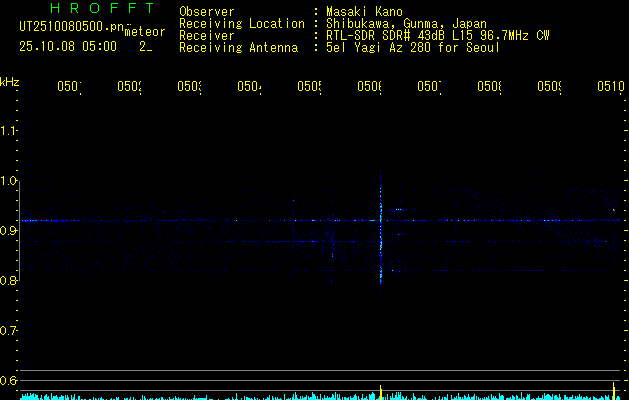Click the 0501 time axis label
This screenshot has height=400, width=629.
point(69,86)
